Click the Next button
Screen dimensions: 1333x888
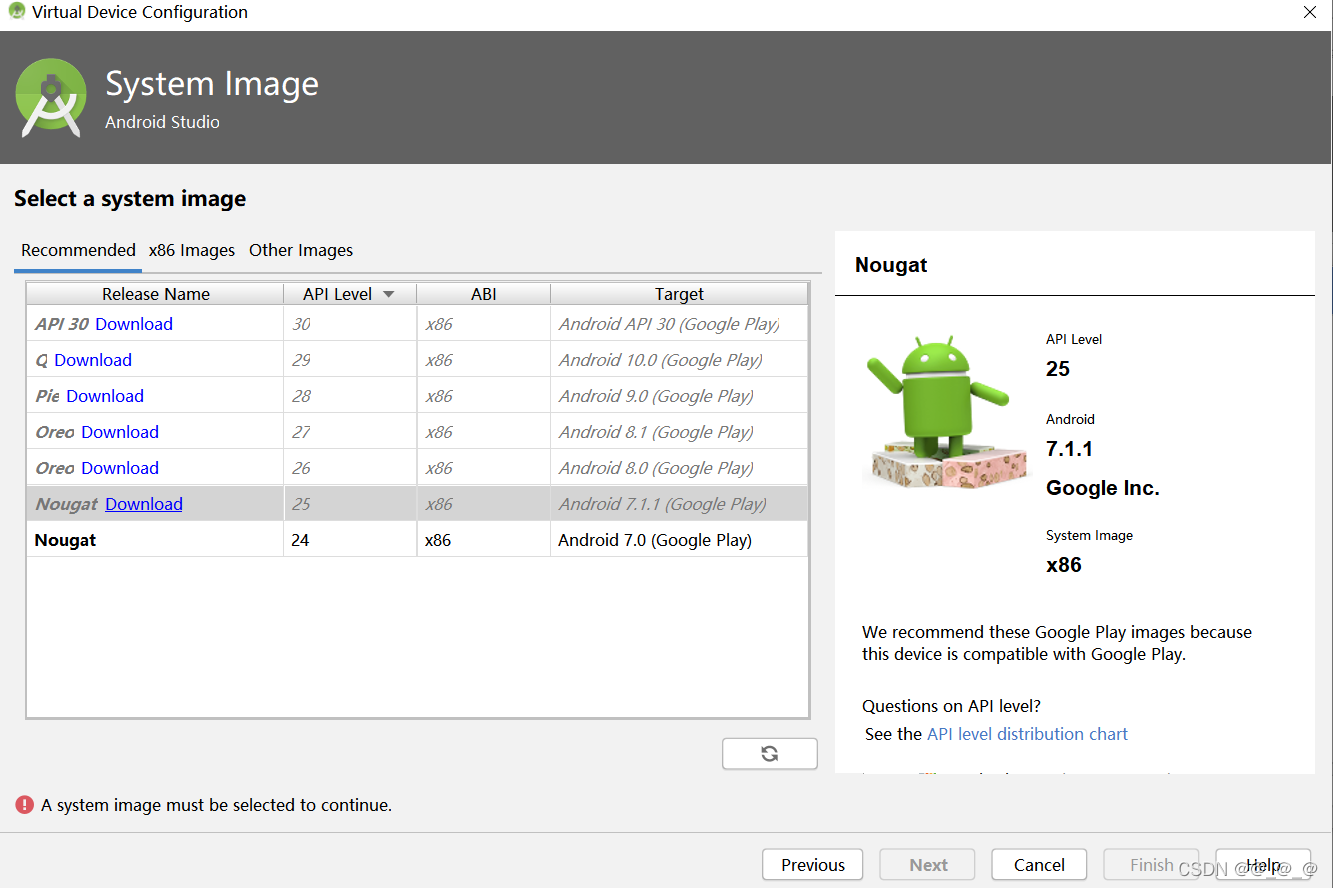[x=928, y=865]
